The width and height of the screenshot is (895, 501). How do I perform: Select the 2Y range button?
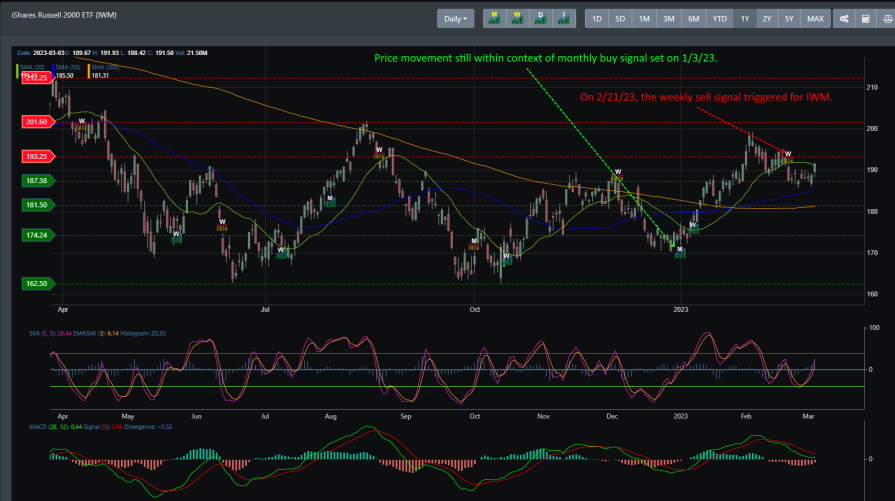(x=767, y=19)
